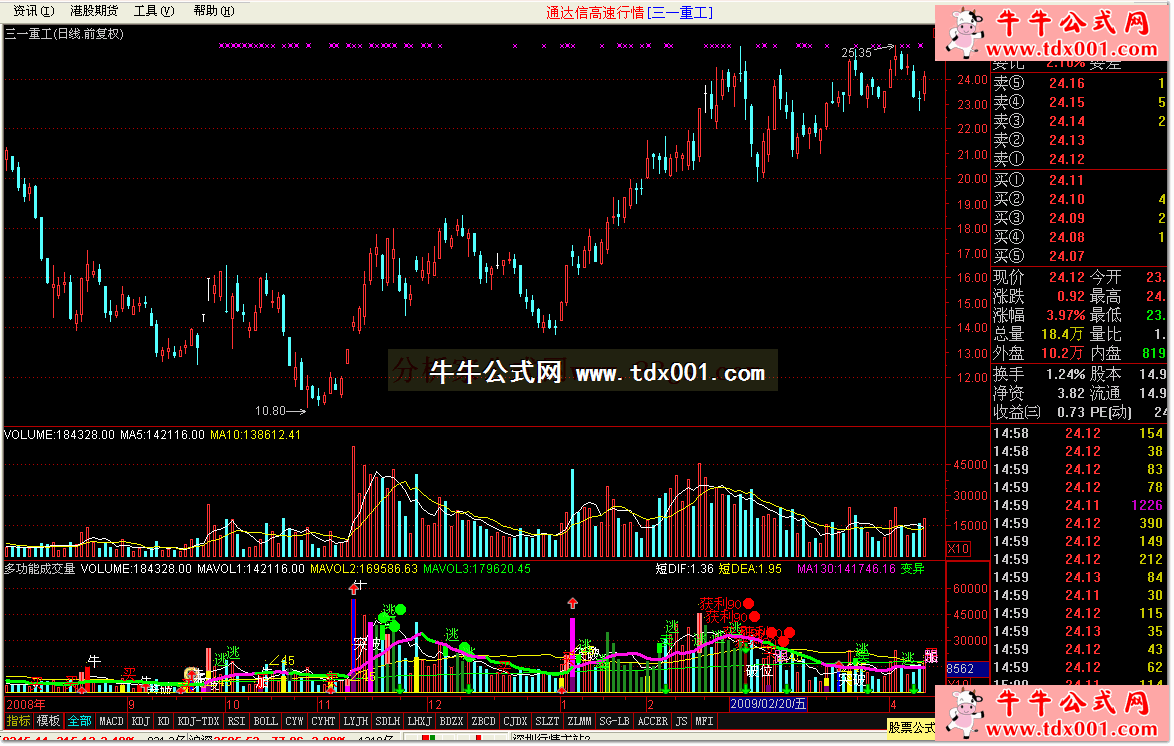Open the 工具(V) menu
1174x746 pixels.
pyautogui.click(x=154, y=10)
